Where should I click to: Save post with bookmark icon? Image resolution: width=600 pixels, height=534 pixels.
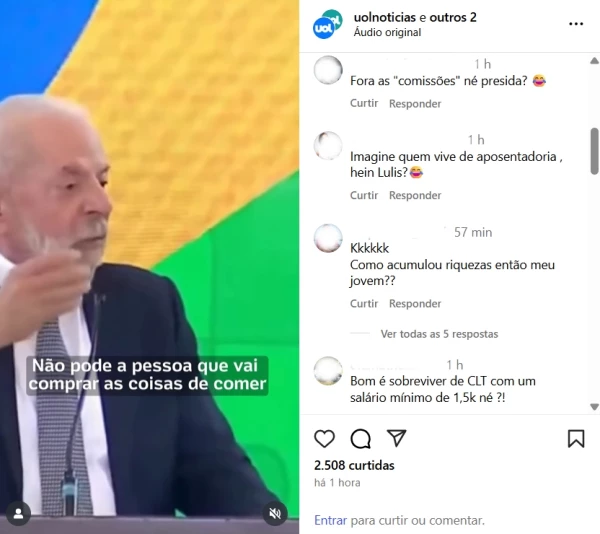[x=576, y=438]
